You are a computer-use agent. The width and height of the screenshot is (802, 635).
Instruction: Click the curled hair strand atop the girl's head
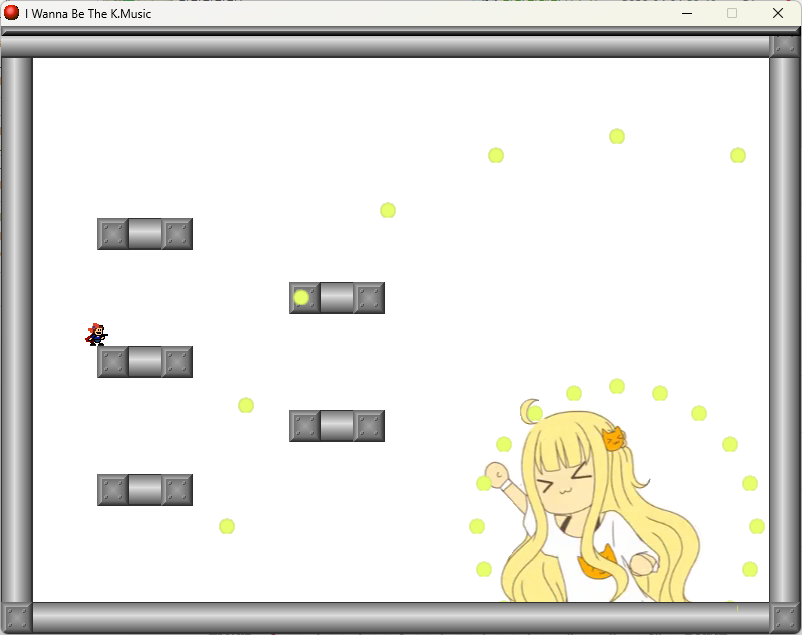tap(530, 410)
